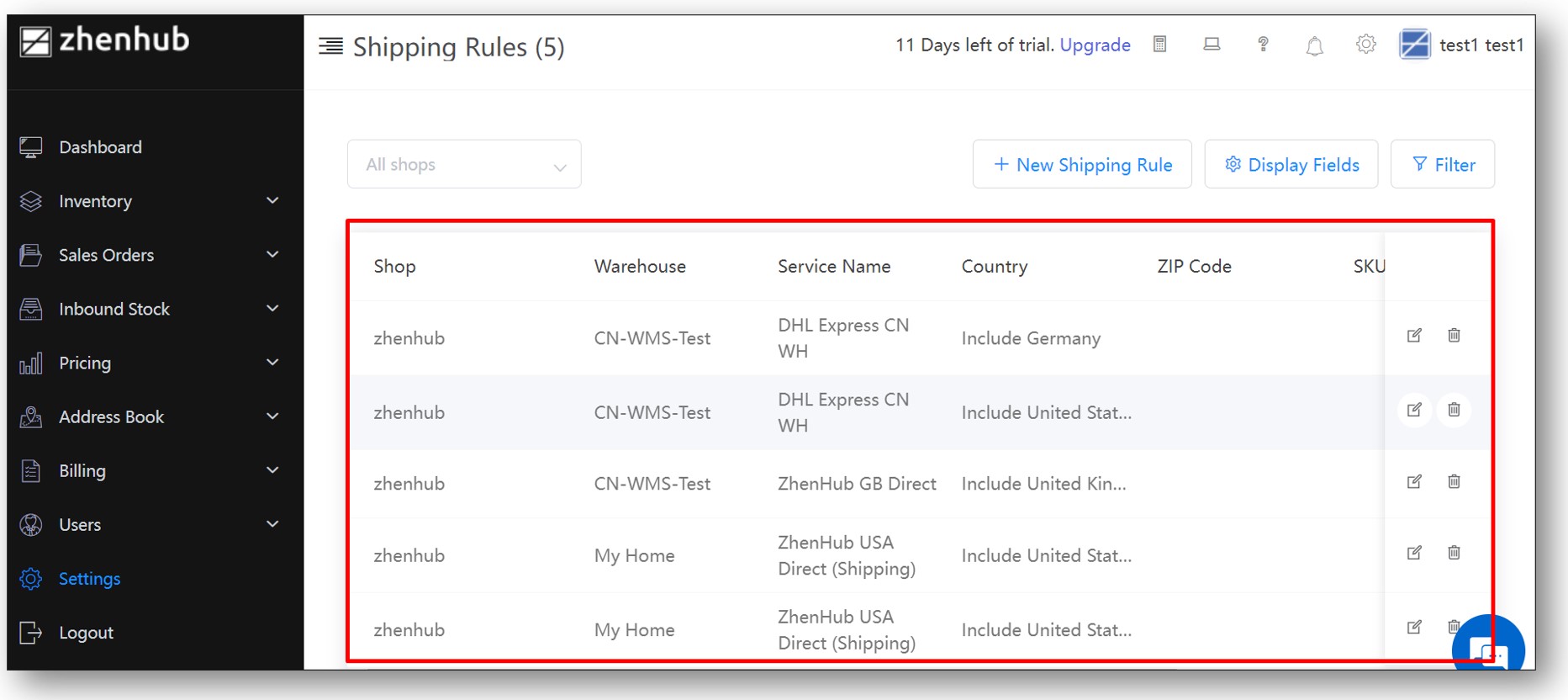1568x700 pixels.
Task: Expand the Inventory menu
Action: (151, 201)
